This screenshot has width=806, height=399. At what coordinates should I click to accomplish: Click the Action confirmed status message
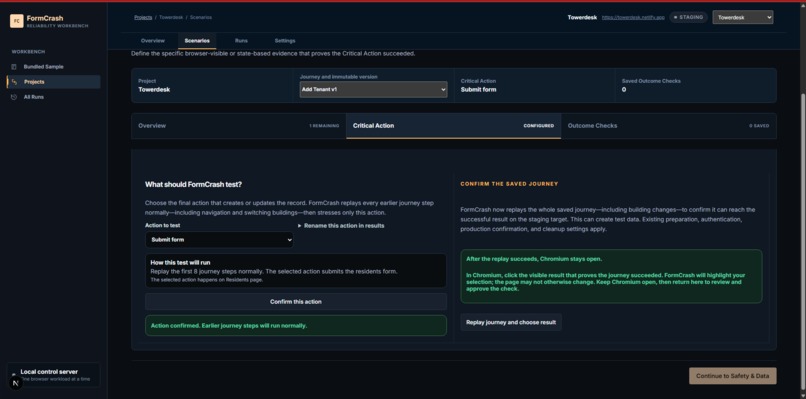tap(296, 325)
